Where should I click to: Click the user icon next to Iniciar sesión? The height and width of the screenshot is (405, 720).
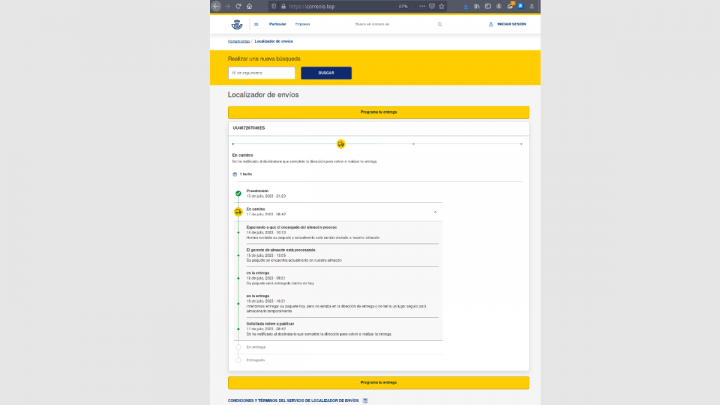pos(491,23)
